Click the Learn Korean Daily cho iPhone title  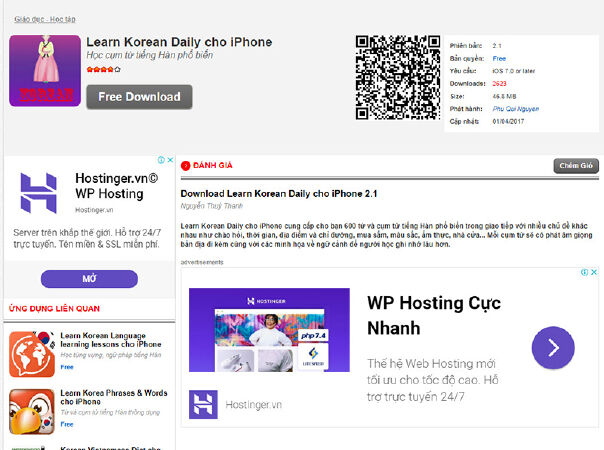179,42
